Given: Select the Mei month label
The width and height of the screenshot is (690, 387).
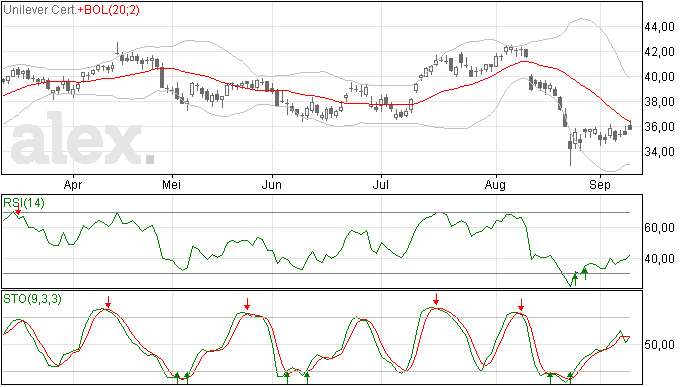Looking at the screenshot, I should point(172,184).
